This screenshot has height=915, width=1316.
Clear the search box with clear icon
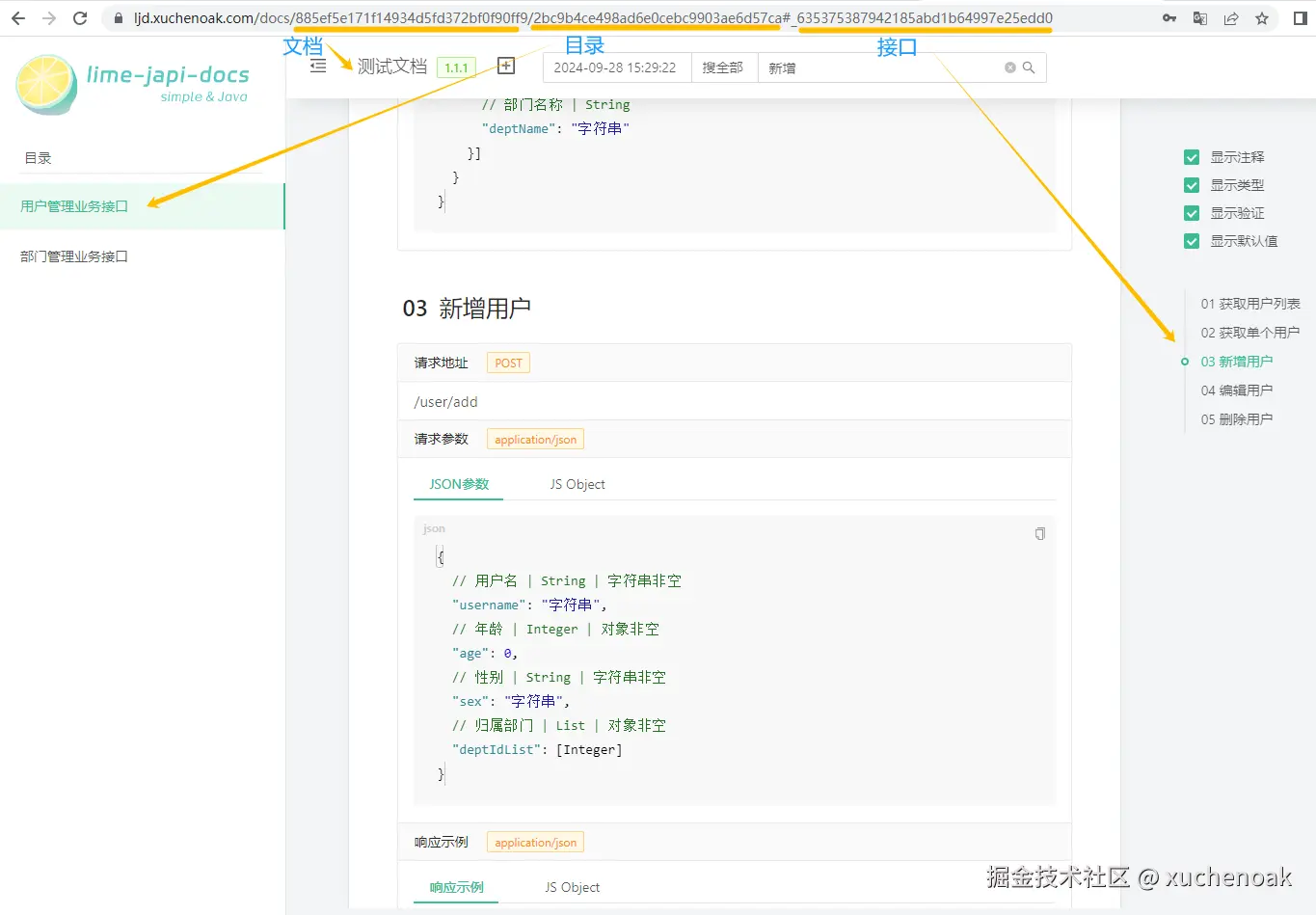click(1010, 67)
